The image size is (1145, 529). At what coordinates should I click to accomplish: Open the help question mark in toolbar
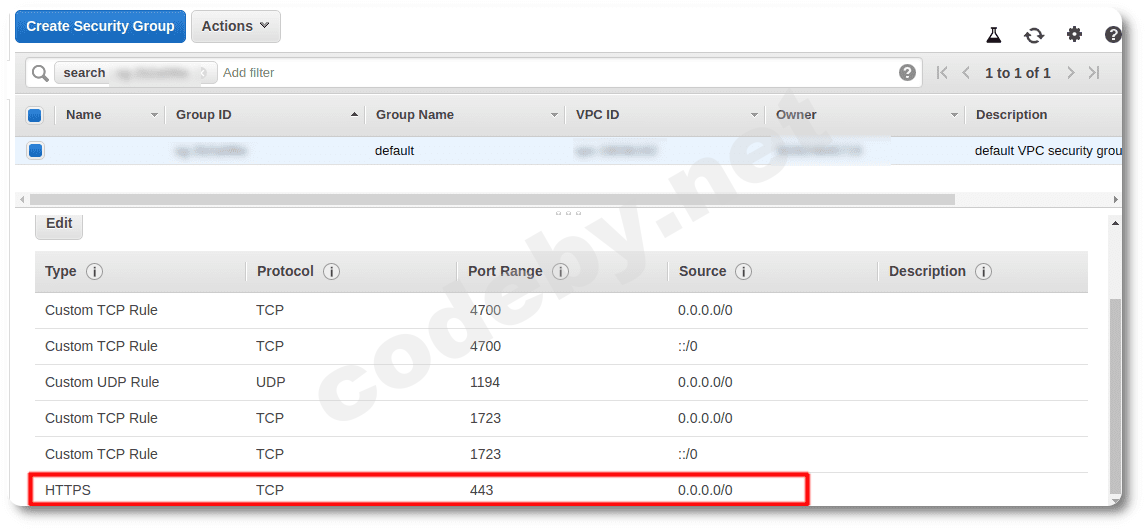(x=1113, y=34)
